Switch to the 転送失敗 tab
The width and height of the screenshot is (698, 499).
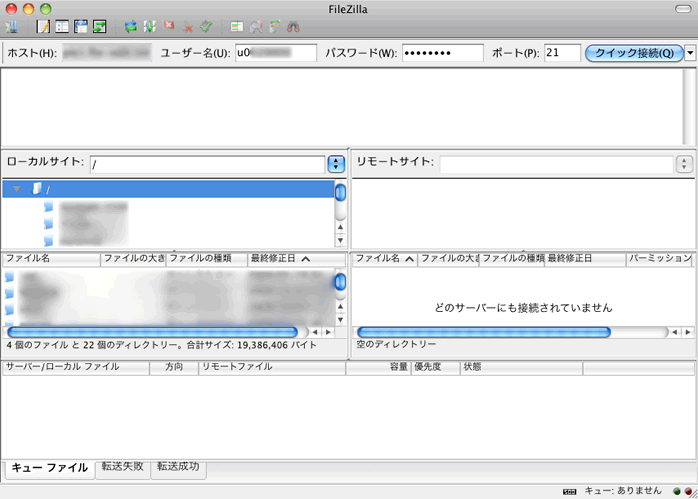[123, 467]
